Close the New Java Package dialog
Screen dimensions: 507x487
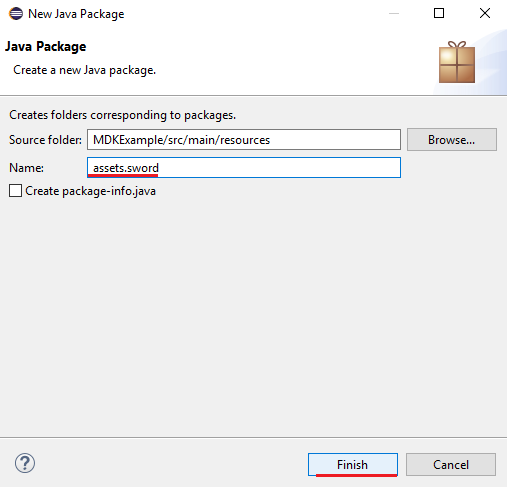coord(485,13)
